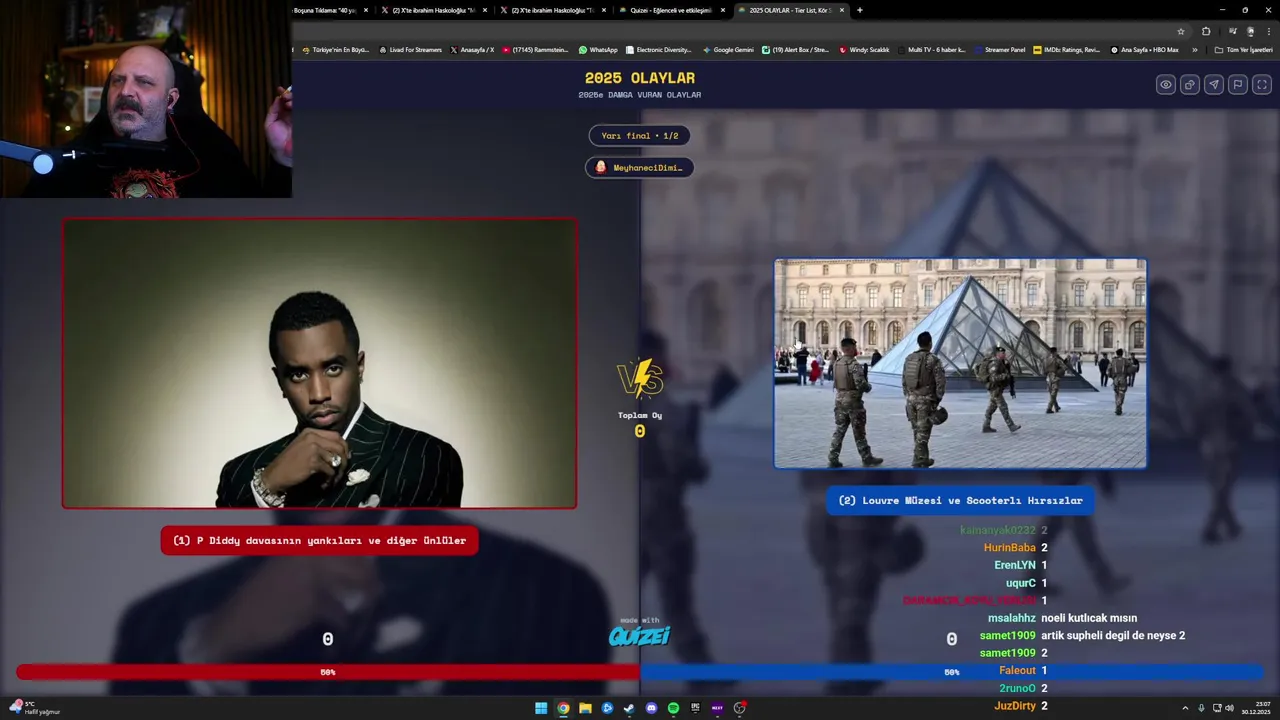Open the Anasayfa / X bookmark
The height and width of the screenshot is (720, 1280).
click(x=472, y=49)
